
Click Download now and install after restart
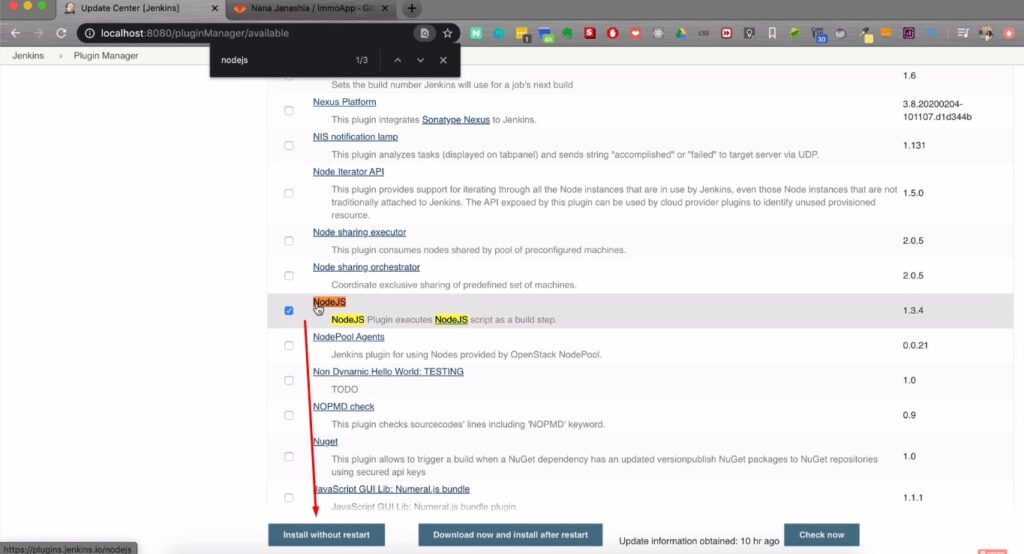point(510,534)
